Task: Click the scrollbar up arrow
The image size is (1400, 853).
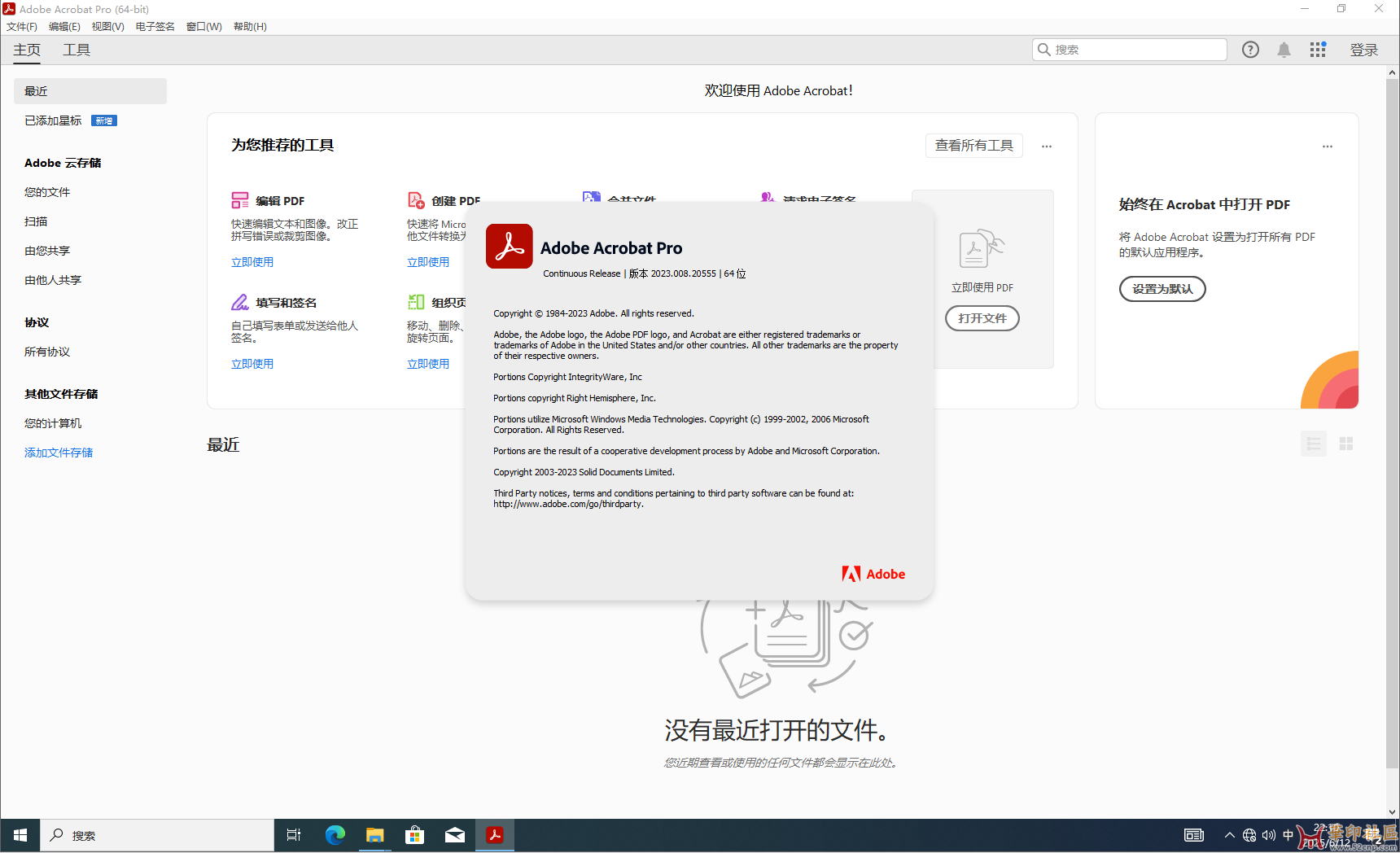Action: [1392, 72]
